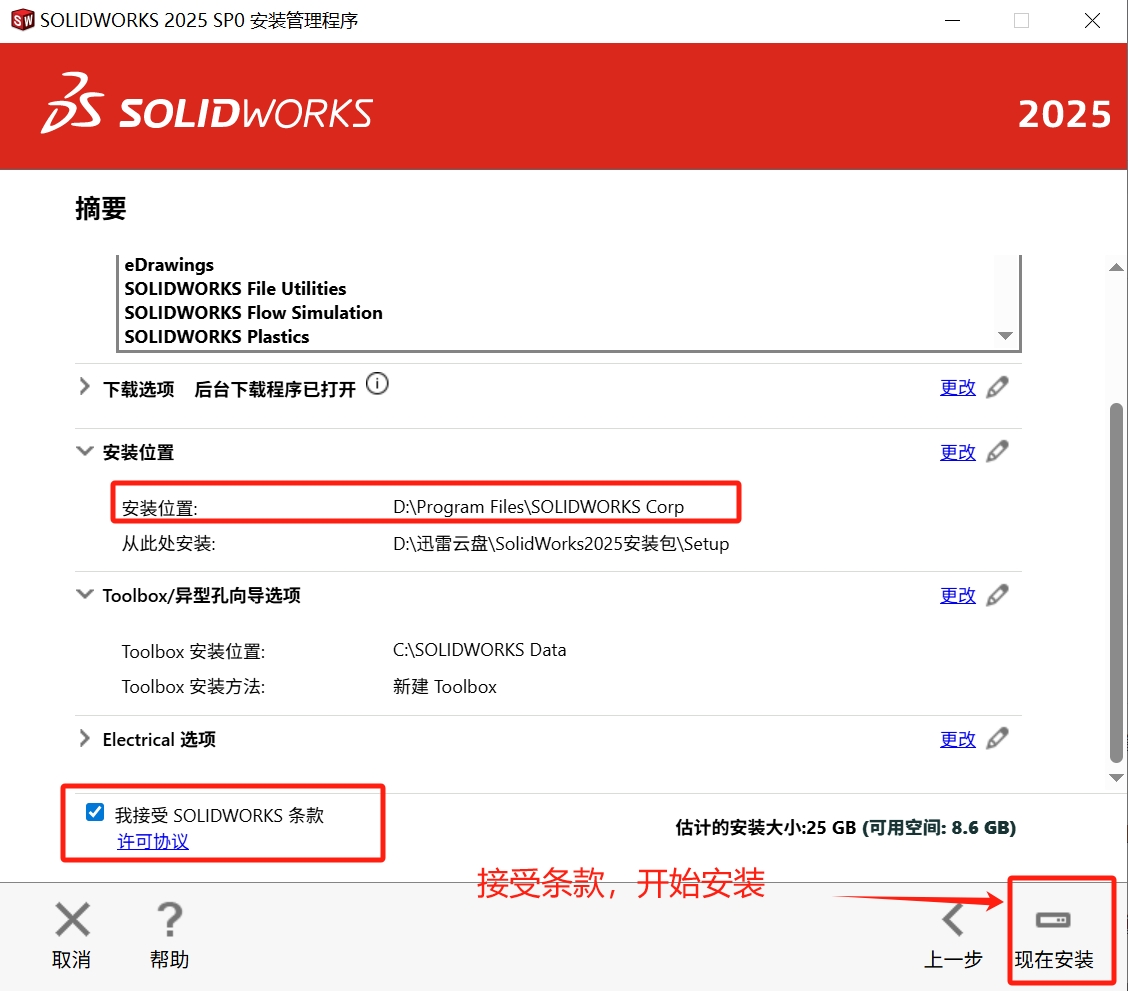Click the info icon next to 后台下载程序已打开
This screenshot has width=1128, height=991.
[x=377, y=384]
